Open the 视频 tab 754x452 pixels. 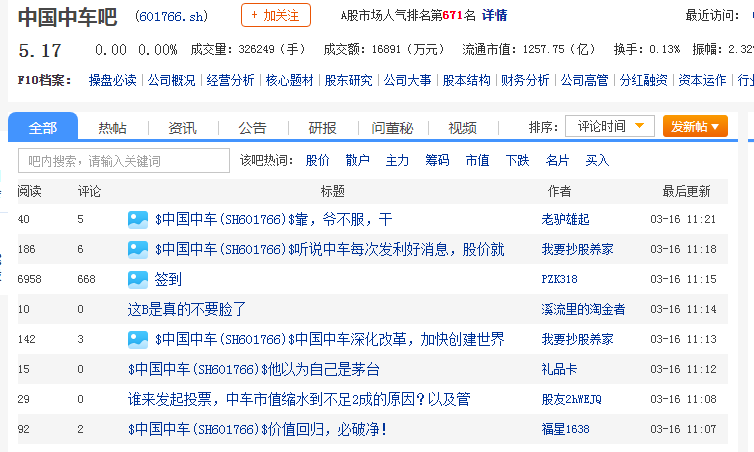coord(463,127)
